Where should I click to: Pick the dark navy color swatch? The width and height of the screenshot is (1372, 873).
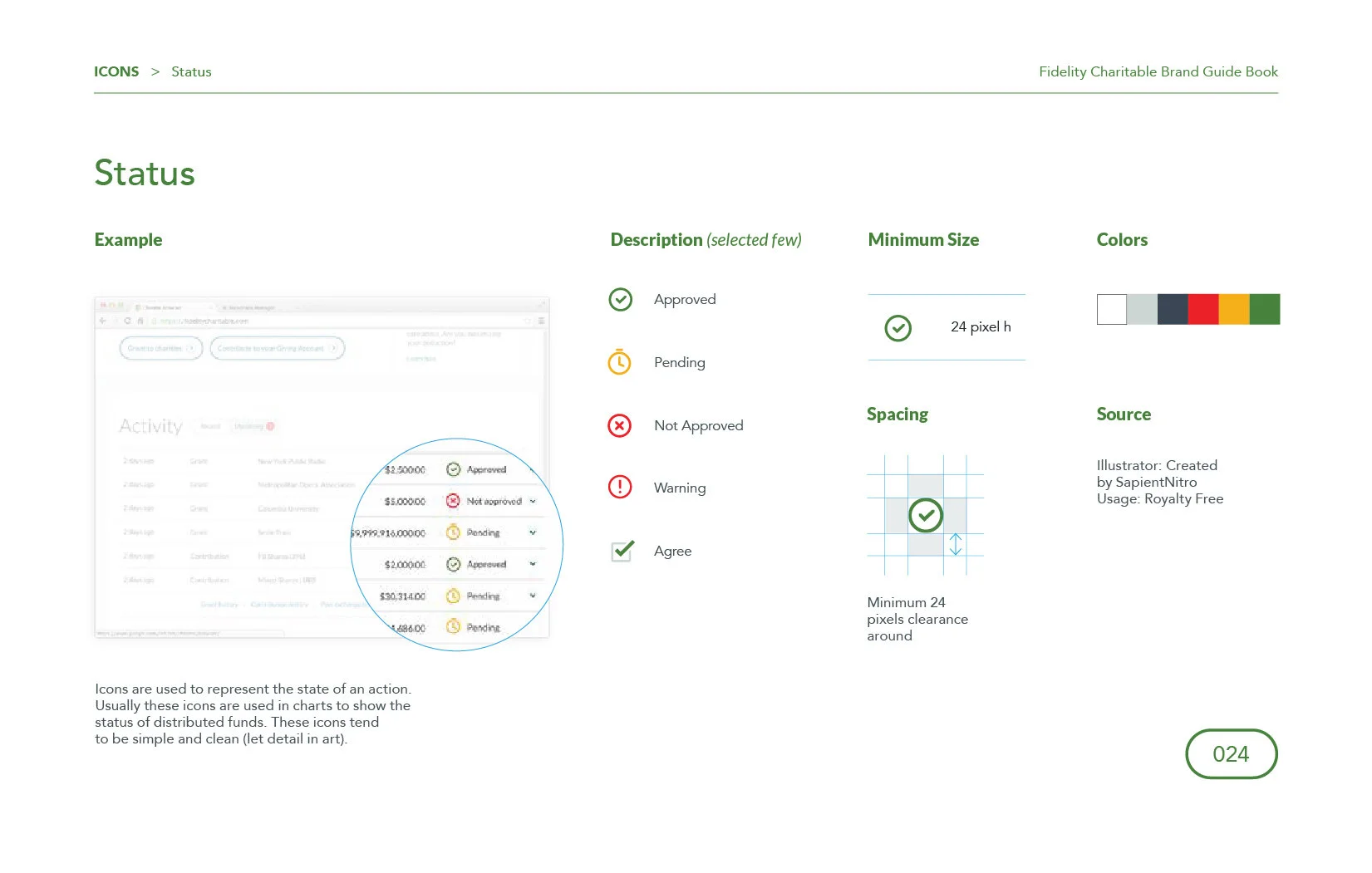[x=1173, y=309]
